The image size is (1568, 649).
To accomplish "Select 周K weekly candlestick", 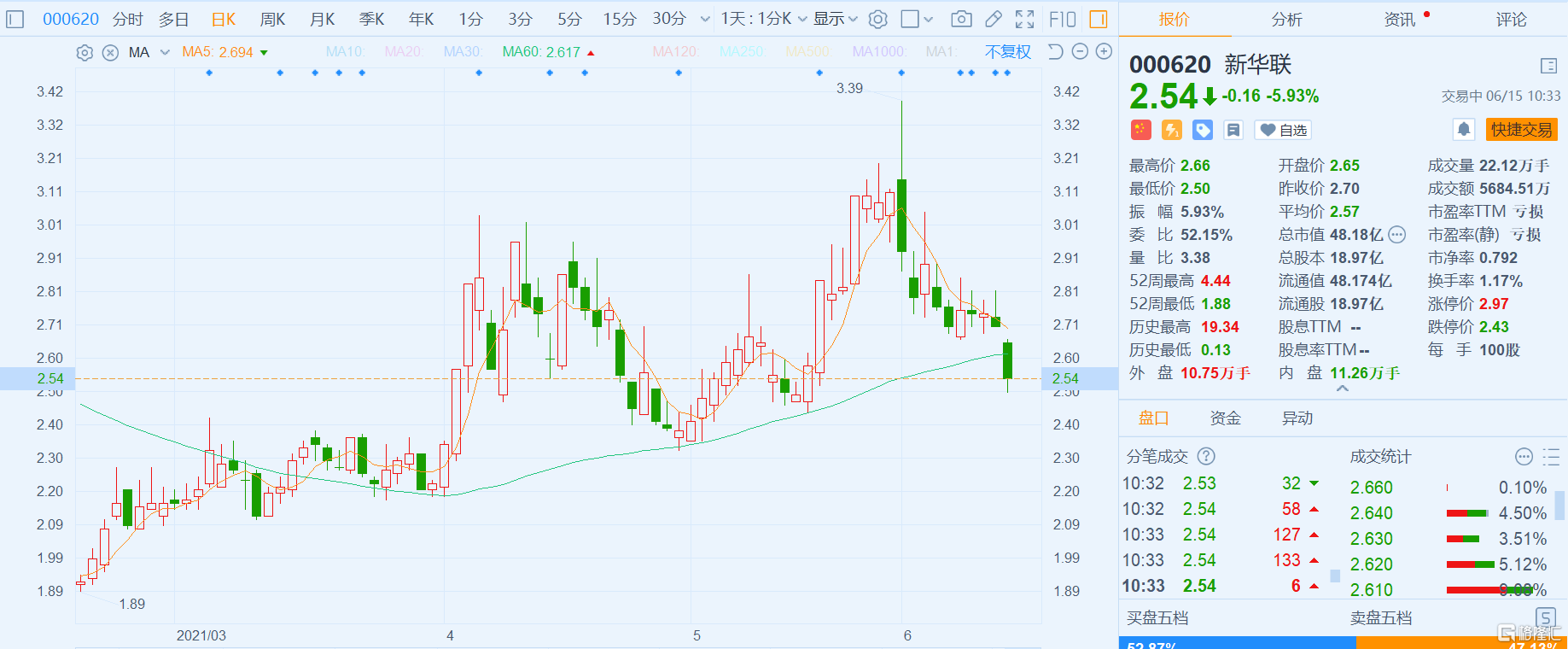I will (x=273, y=19).
